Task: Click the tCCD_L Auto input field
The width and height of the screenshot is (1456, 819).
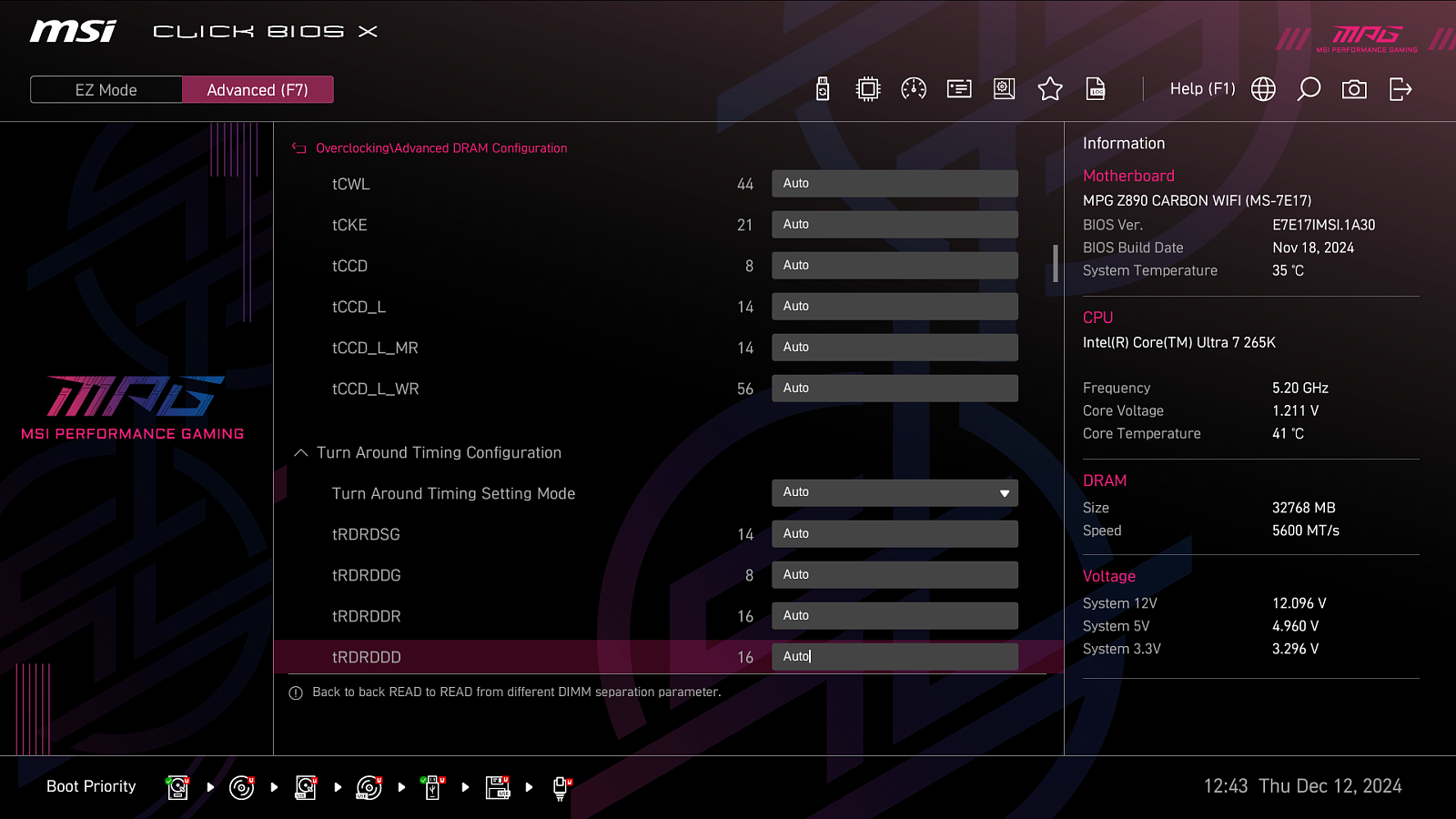Action: tap(895, 306)
